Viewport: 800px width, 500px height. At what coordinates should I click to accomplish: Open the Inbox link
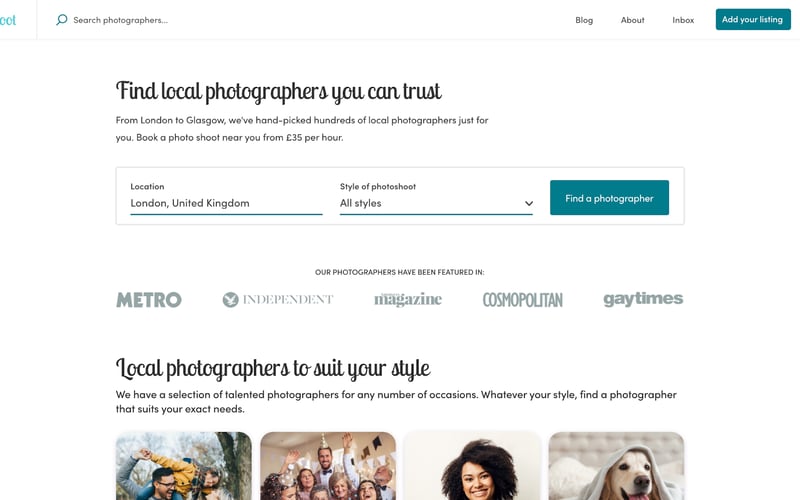(x=683, y=20)
